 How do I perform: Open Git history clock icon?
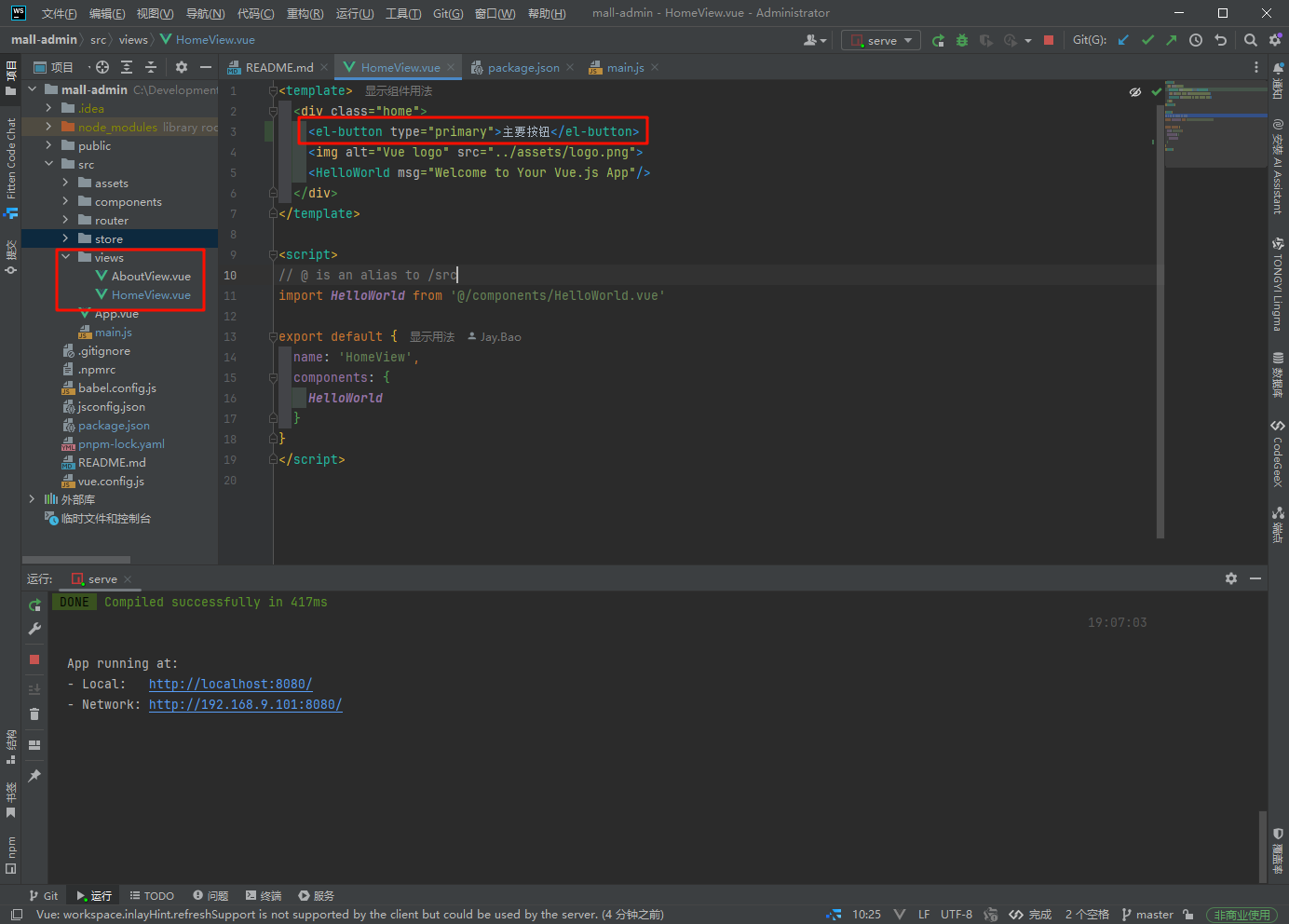[1196, 40]
